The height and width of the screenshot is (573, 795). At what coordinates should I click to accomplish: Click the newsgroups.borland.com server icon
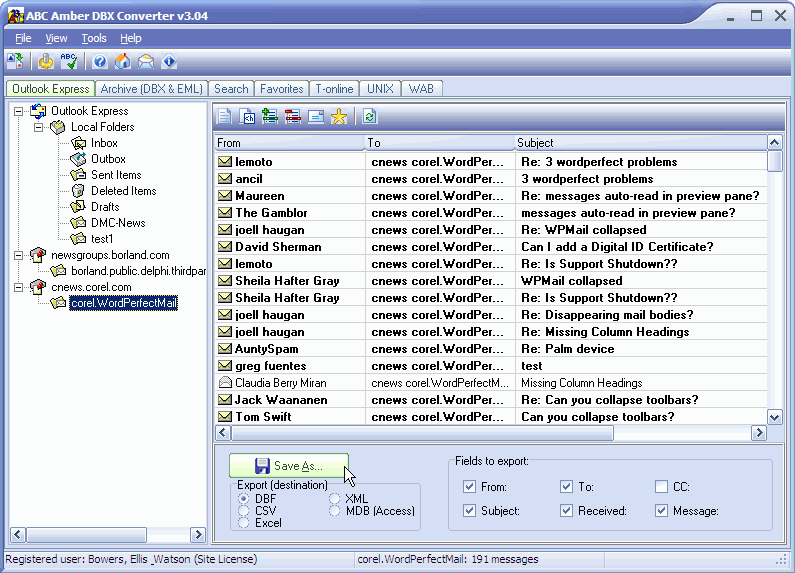click(x=38, y=255)
